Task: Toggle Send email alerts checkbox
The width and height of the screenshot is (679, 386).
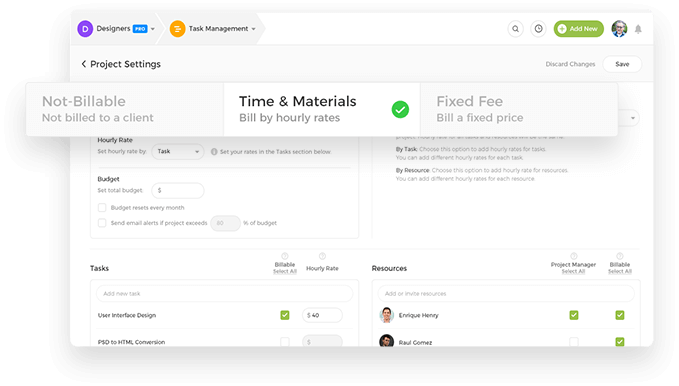Action: point(102,223)
